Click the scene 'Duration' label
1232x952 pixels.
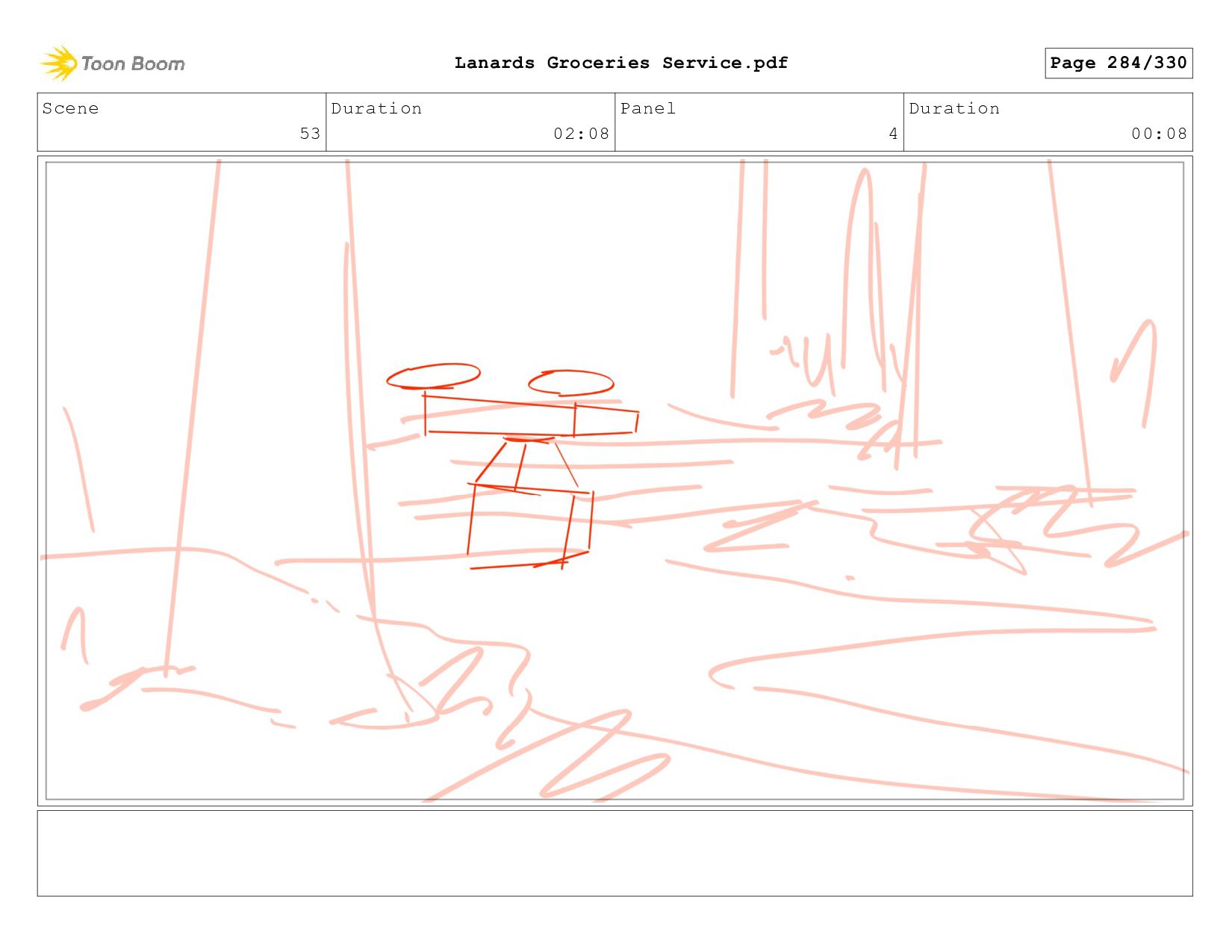click(376, 109)
